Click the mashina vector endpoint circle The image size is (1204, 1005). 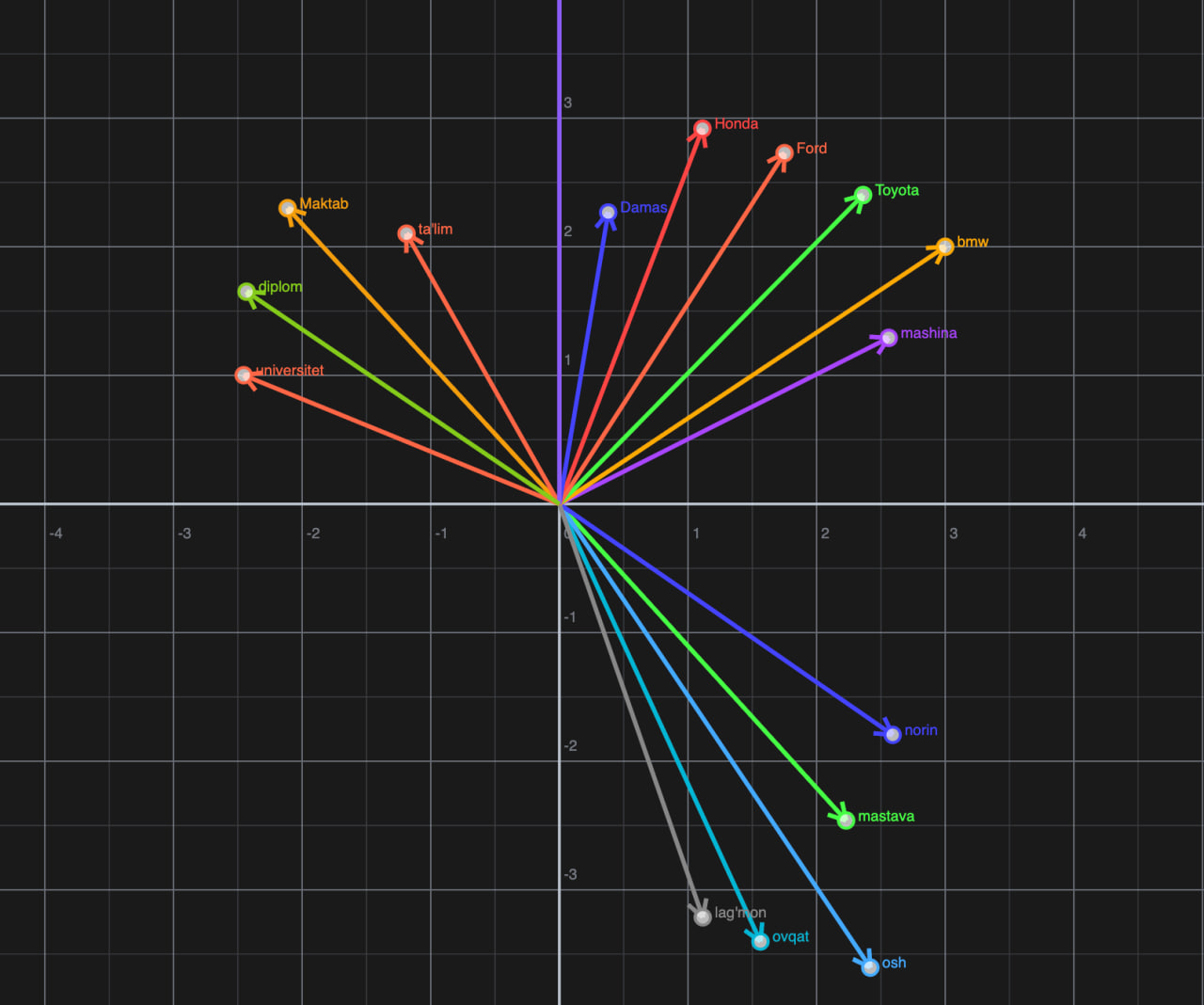coord(889,338)
